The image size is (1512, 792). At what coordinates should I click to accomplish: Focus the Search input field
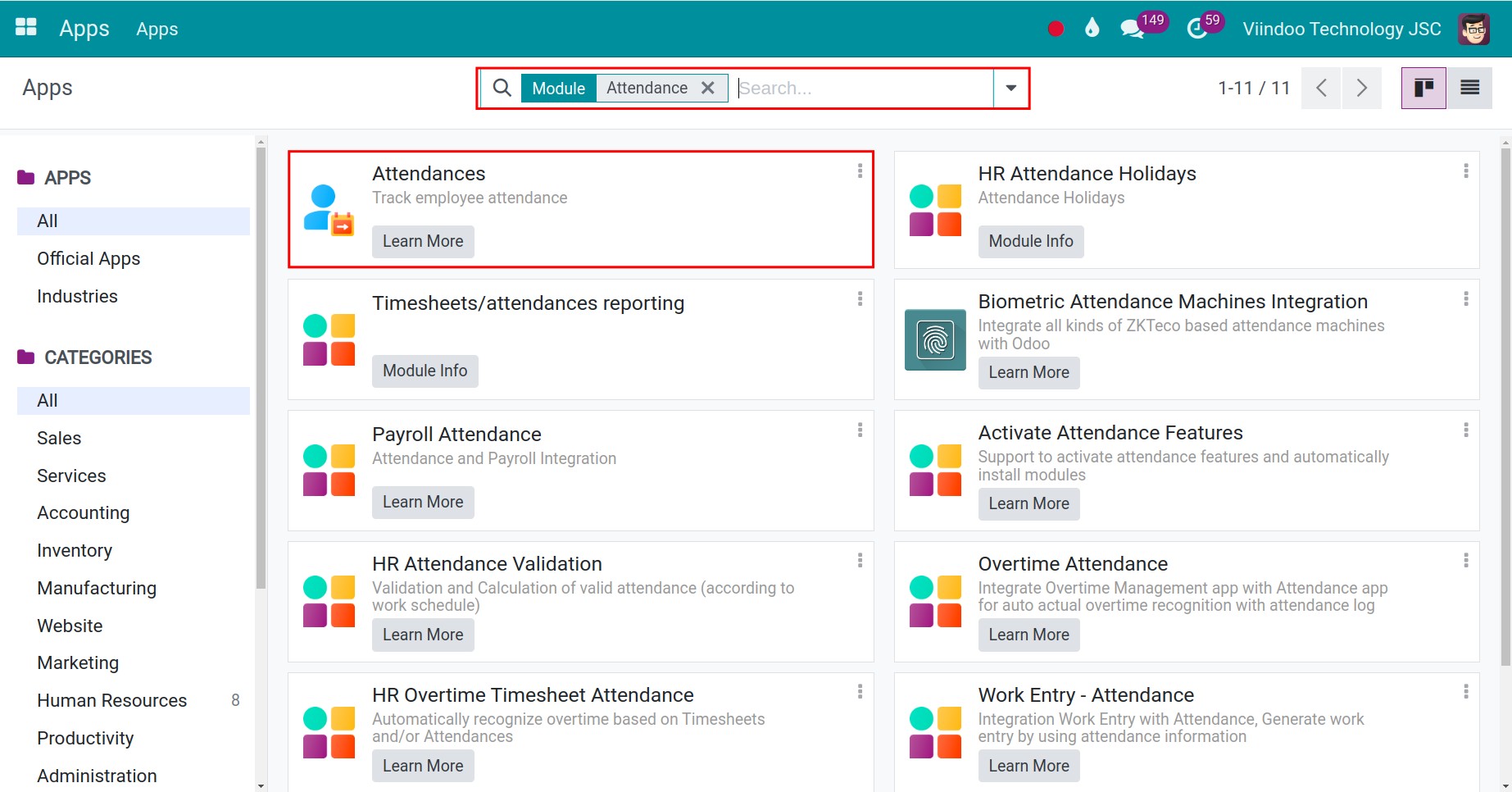tap(863, 88)
